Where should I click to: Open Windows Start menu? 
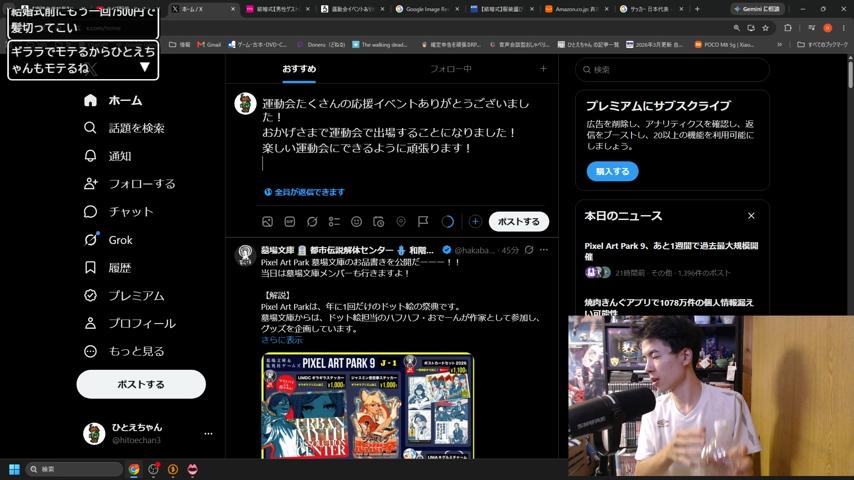(14, 469)
